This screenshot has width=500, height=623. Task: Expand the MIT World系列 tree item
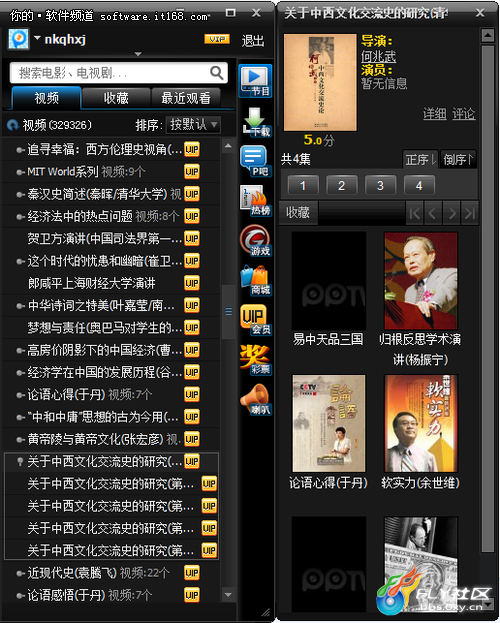(19, 172)
